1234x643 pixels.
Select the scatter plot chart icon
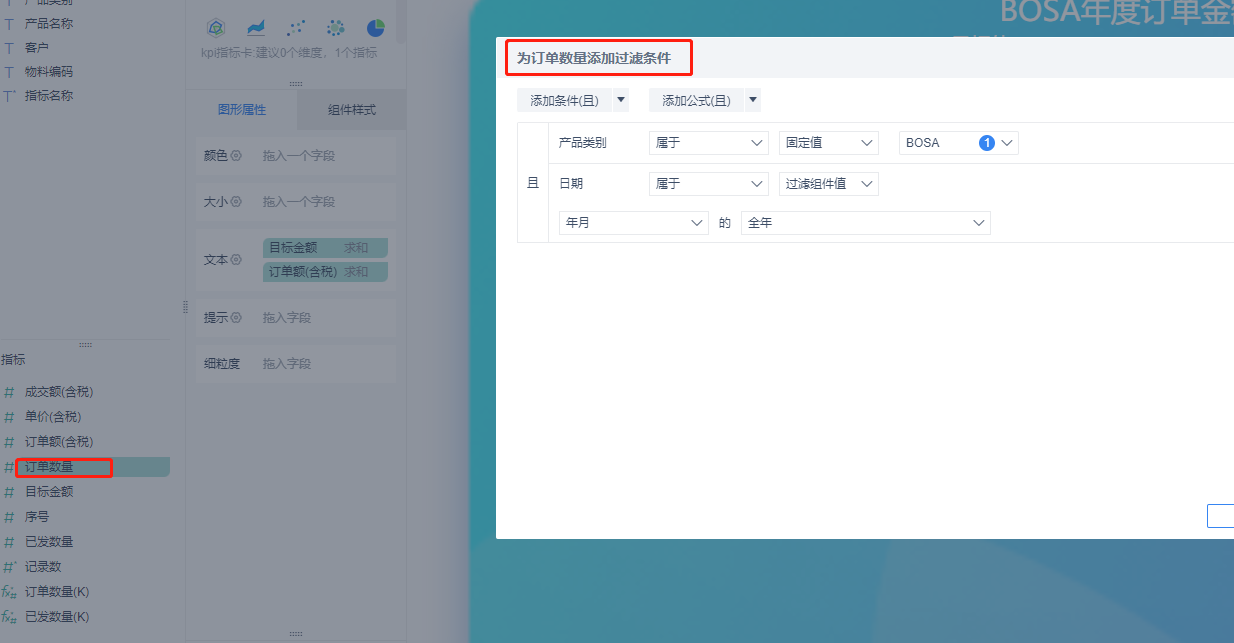pos(296,28)
